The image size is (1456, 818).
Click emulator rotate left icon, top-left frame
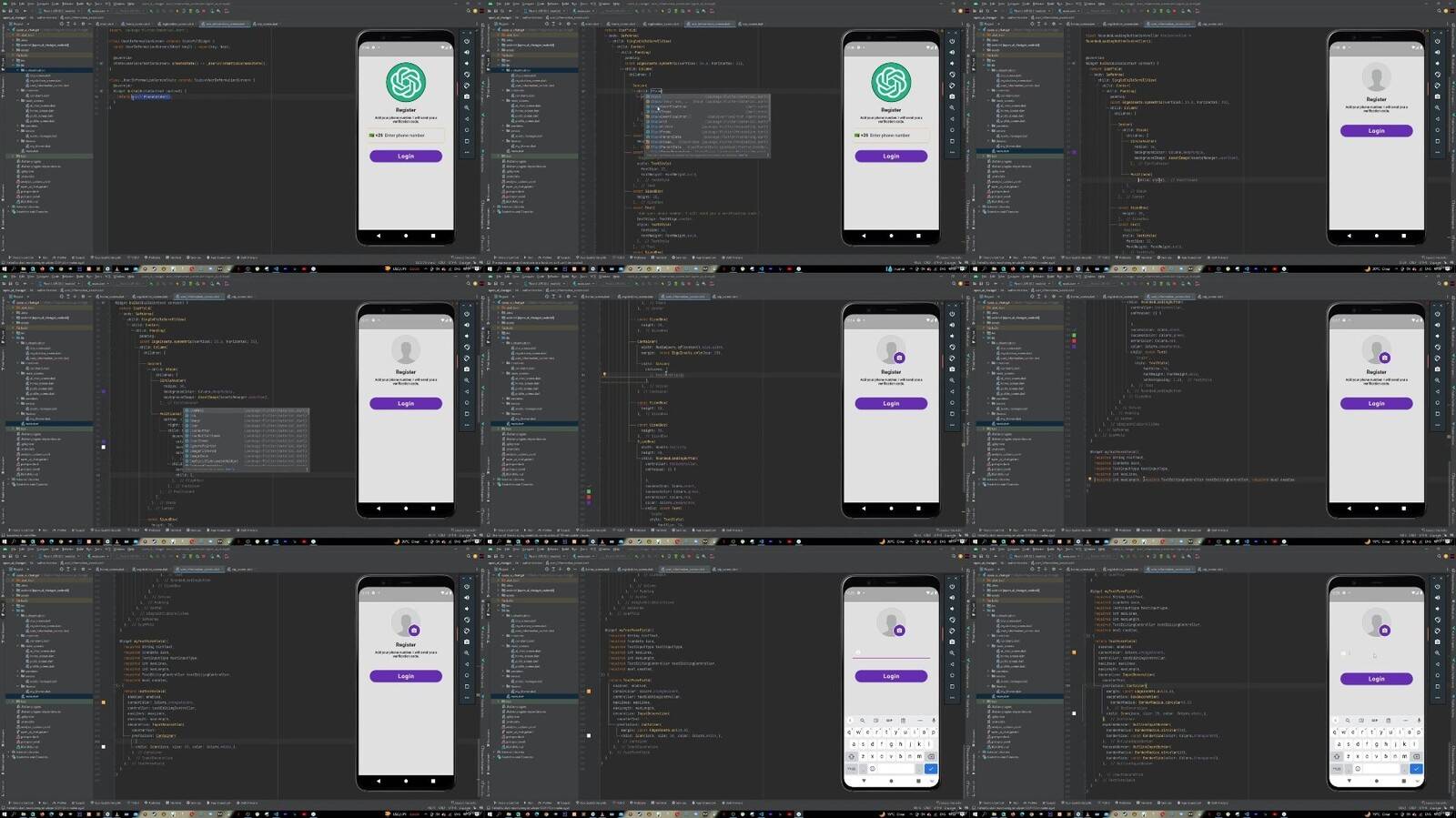(467, 75)
